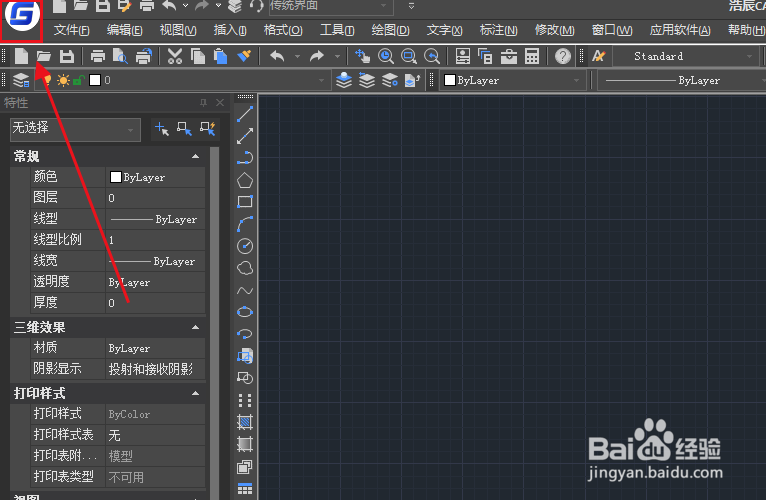Open the 视图(V) menu
Image resolution: width=766 pixels, height=500 pixels.
(178, 30)
